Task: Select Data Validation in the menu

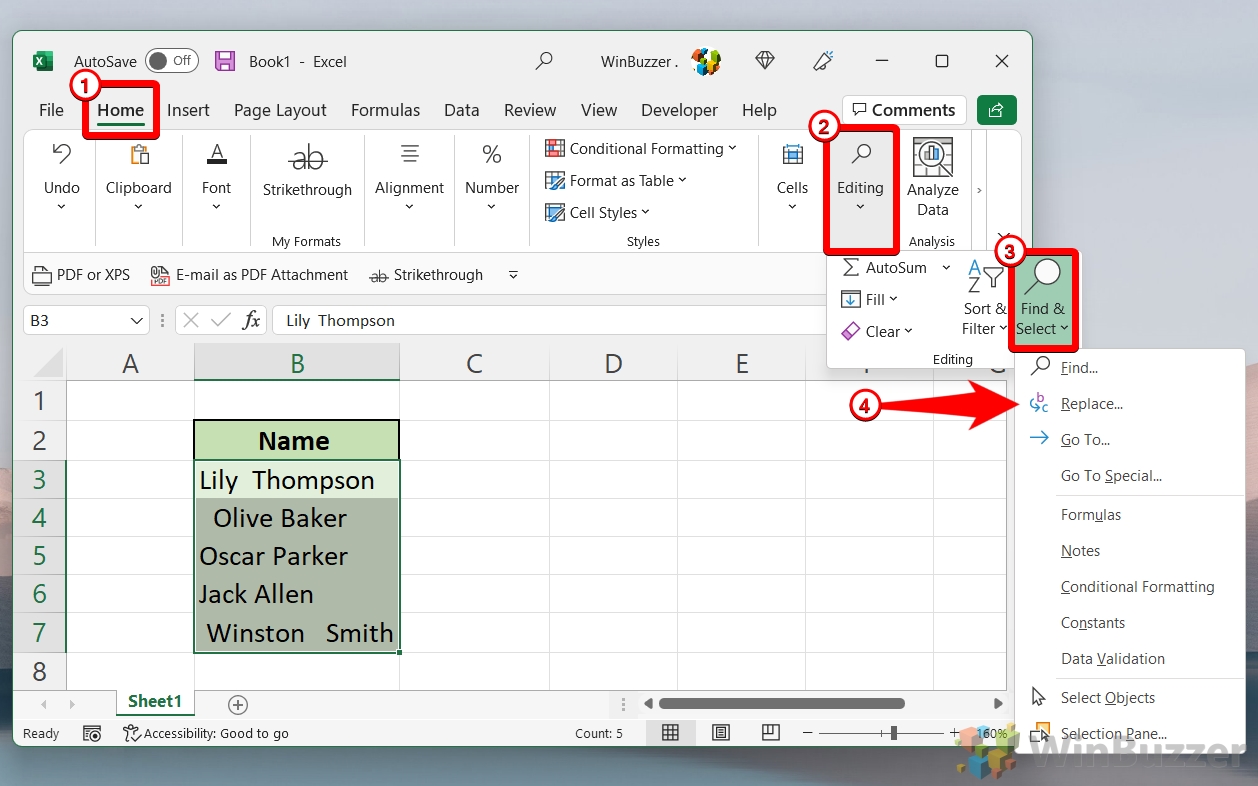Action: click(x=1113, y=659)
